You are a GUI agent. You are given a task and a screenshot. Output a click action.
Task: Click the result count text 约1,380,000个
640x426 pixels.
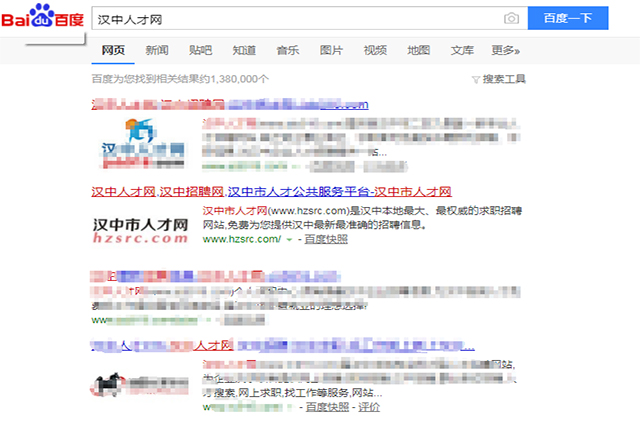pos(232,79)
